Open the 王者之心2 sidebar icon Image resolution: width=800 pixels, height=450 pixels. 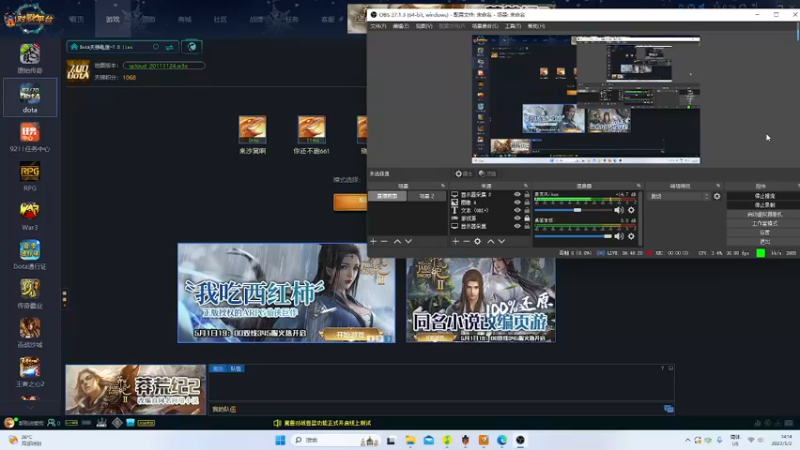click(x=30, y=372)
